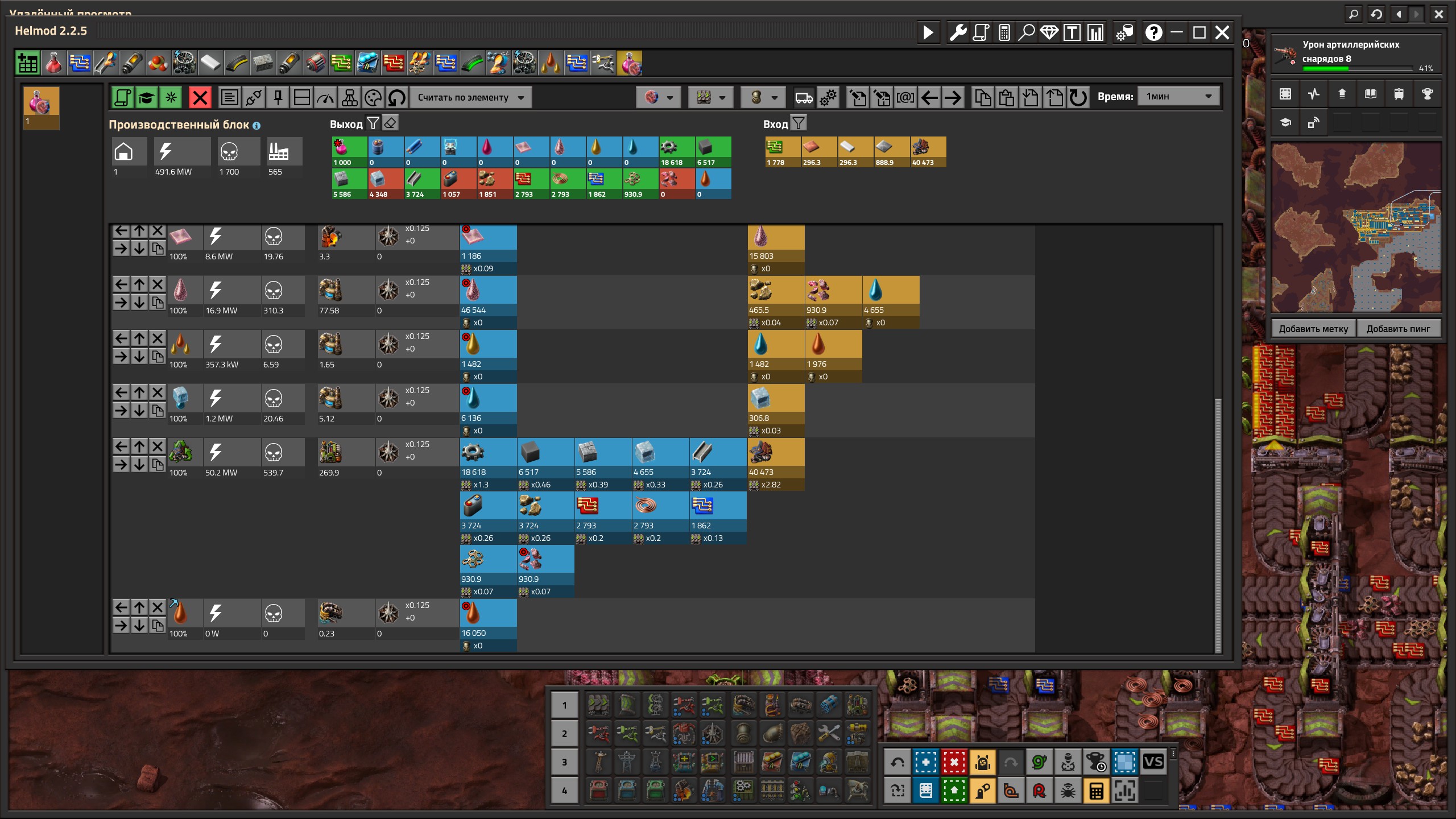The height and width of the screenshot is (819, 1456).
Task: Select the first red science flask tab
Action: pos(53,63)
